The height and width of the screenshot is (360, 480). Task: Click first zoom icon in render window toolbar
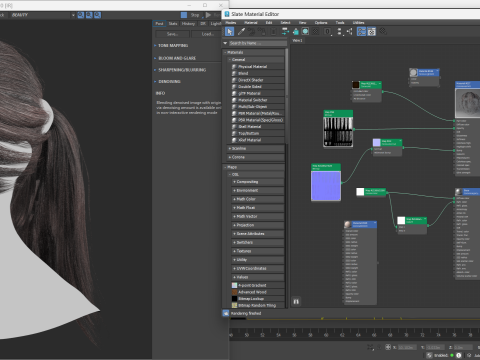click(81, 15)
